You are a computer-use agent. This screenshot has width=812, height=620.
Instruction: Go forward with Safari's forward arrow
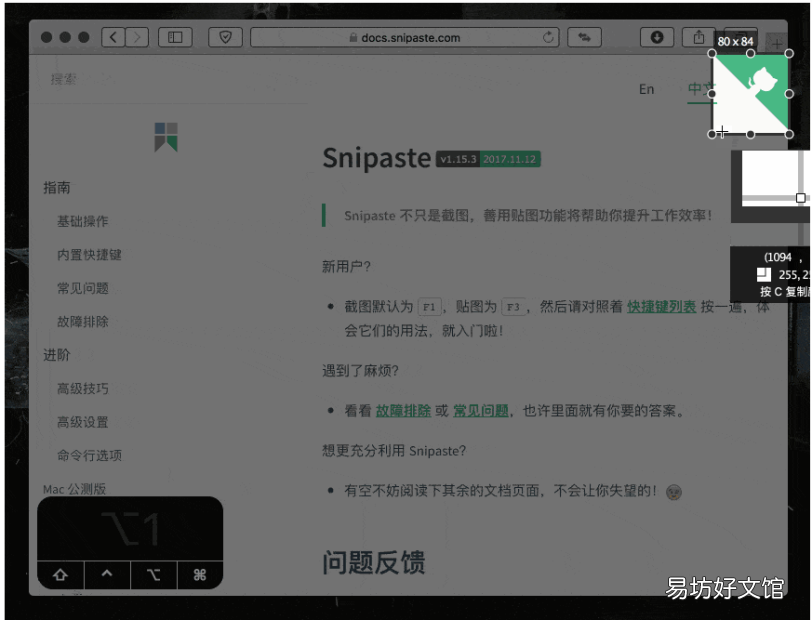137,37
